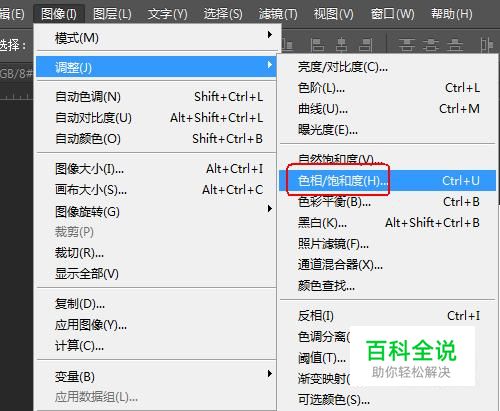Click the Align horizontal centers icon
Viewport: 500px width, 411px height.
tap(341, 45)
